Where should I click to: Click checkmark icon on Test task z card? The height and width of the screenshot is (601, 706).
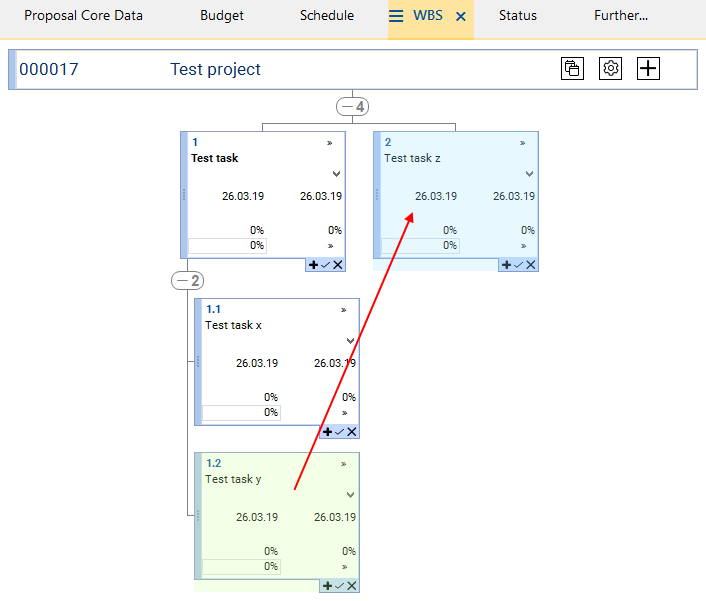pos(518,265)
